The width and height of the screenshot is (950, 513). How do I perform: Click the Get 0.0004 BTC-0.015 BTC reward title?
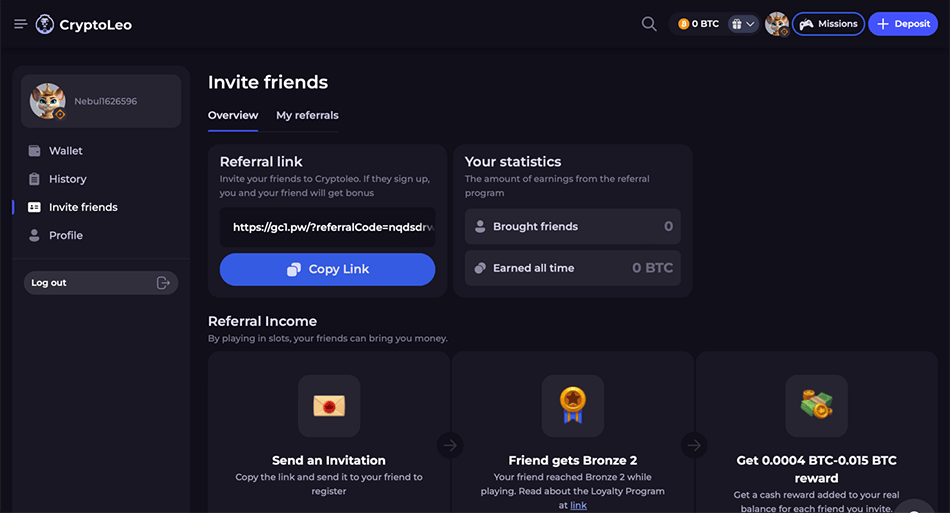(x=816, y=469)
